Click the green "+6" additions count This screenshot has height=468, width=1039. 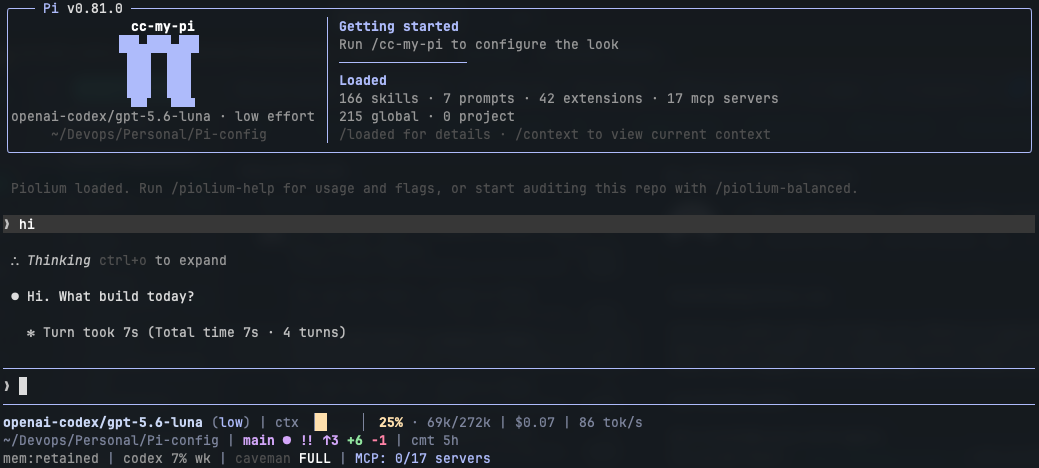pos(355,440)
